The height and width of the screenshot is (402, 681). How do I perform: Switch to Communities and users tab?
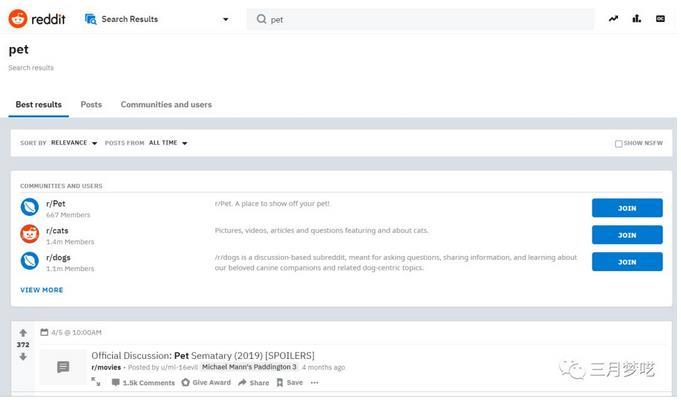(166, 105)
